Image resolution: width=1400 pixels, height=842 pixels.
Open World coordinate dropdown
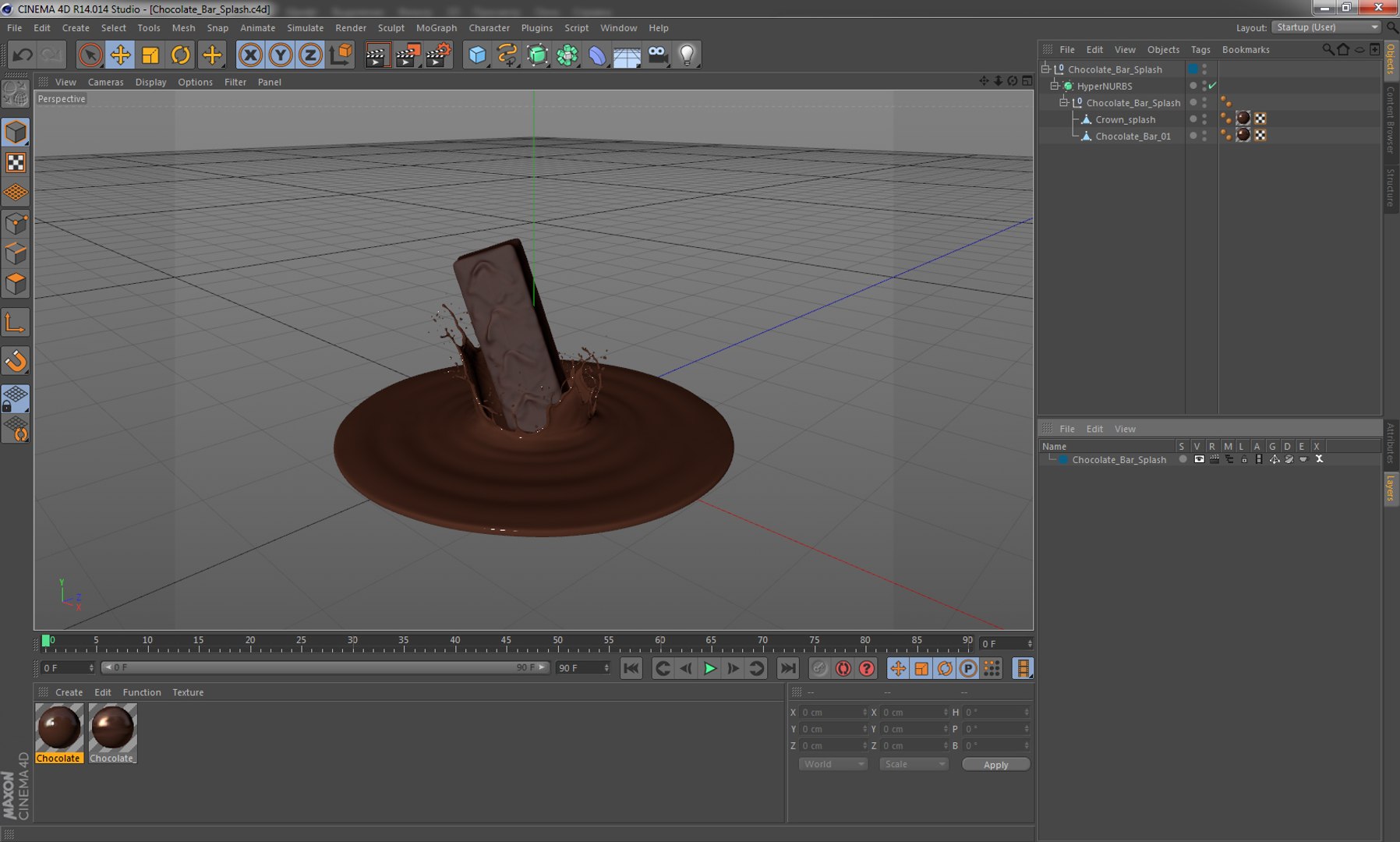point(833,764)
